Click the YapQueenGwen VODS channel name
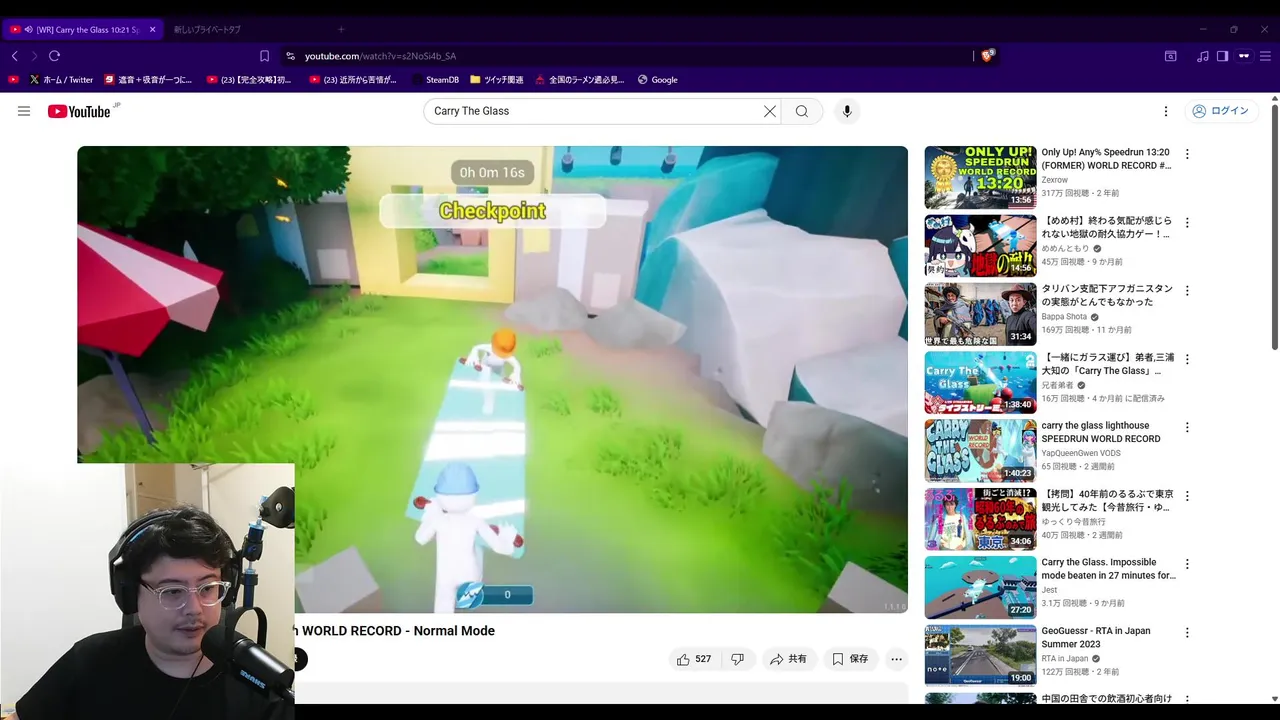This screenshot has width=1280, height=720. click(x=1083, y=453)
